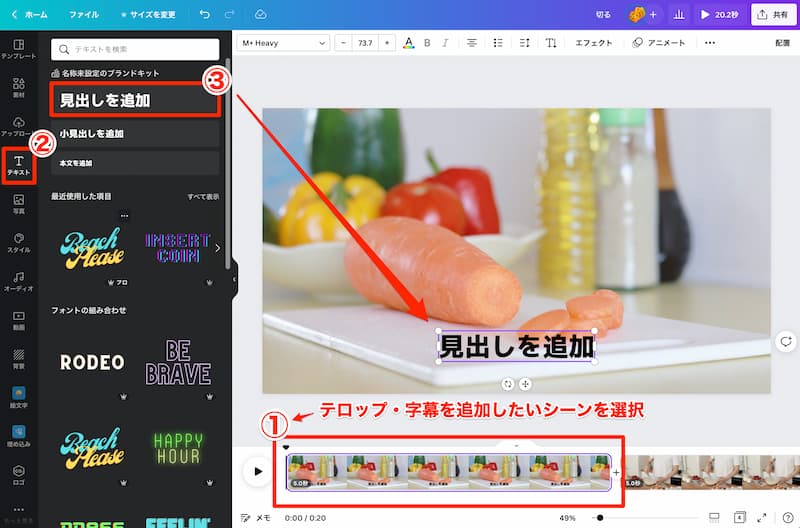Open the Logo sidebar panel
The width and height of the screenshot is (800, 528).
click(x=18, y=474)
